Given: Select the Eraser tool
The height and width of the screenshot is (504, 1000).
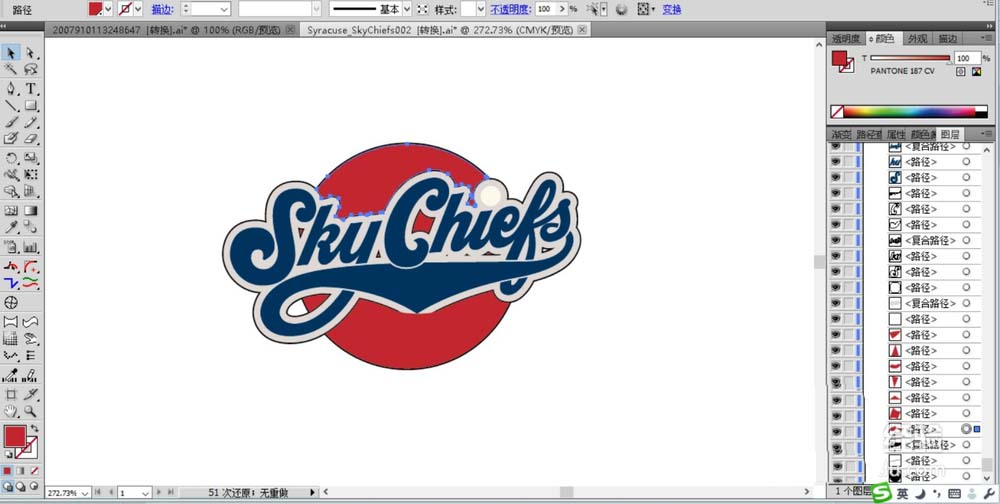Looking at the screenshot, I should (31, 138).
